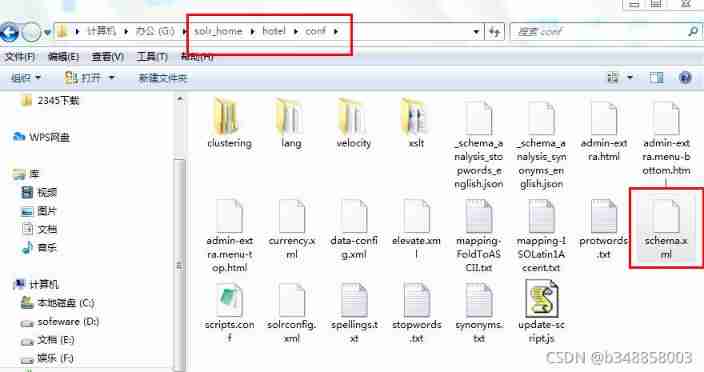Select the solrconfig.xml file
Image resolution: width=704 pixels, height=372 pixels.
(x=291, y=312)
